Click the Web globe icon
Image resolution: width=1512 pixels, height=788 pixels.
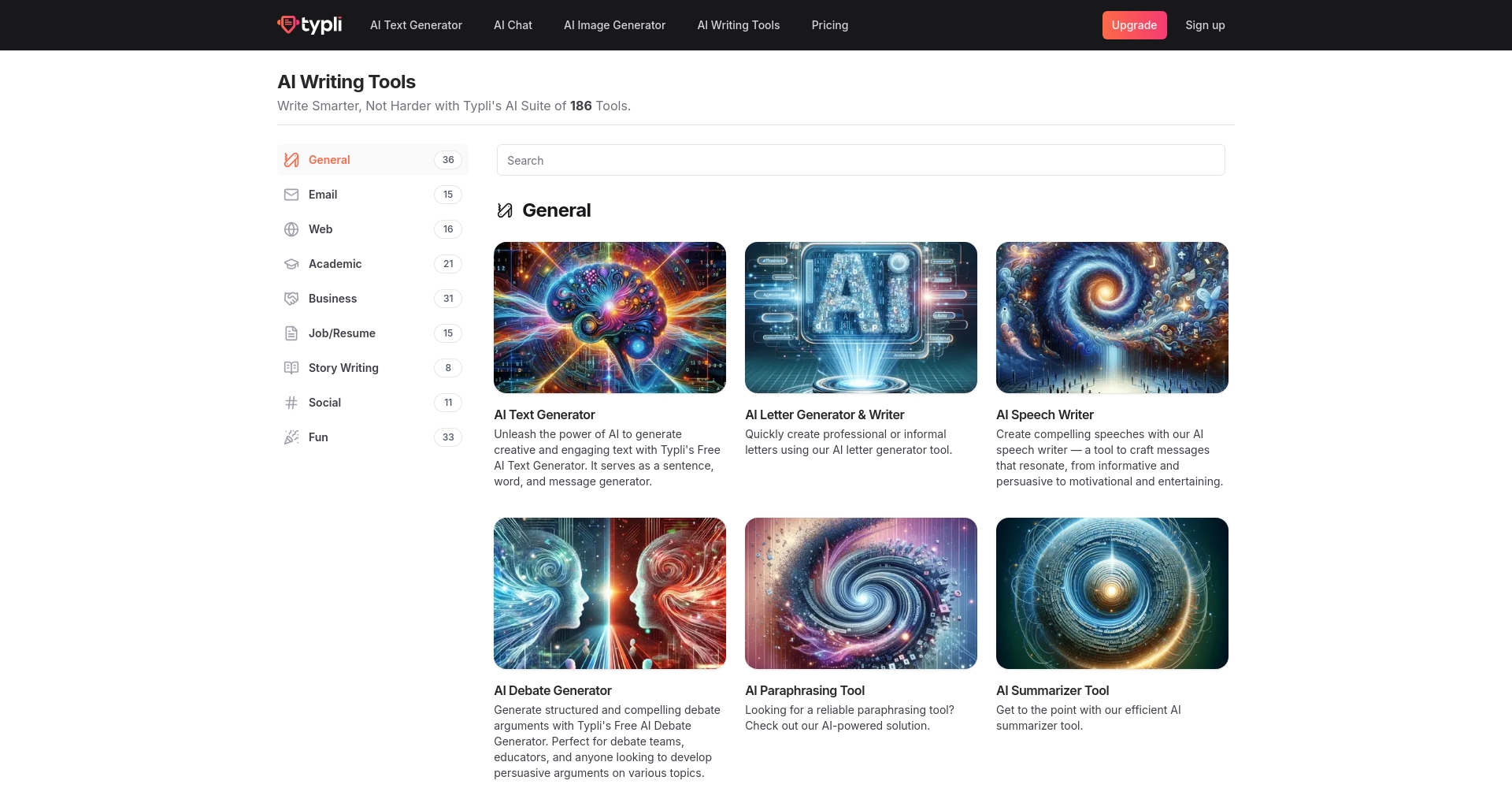pyautogui.click(x=291, y=229)
